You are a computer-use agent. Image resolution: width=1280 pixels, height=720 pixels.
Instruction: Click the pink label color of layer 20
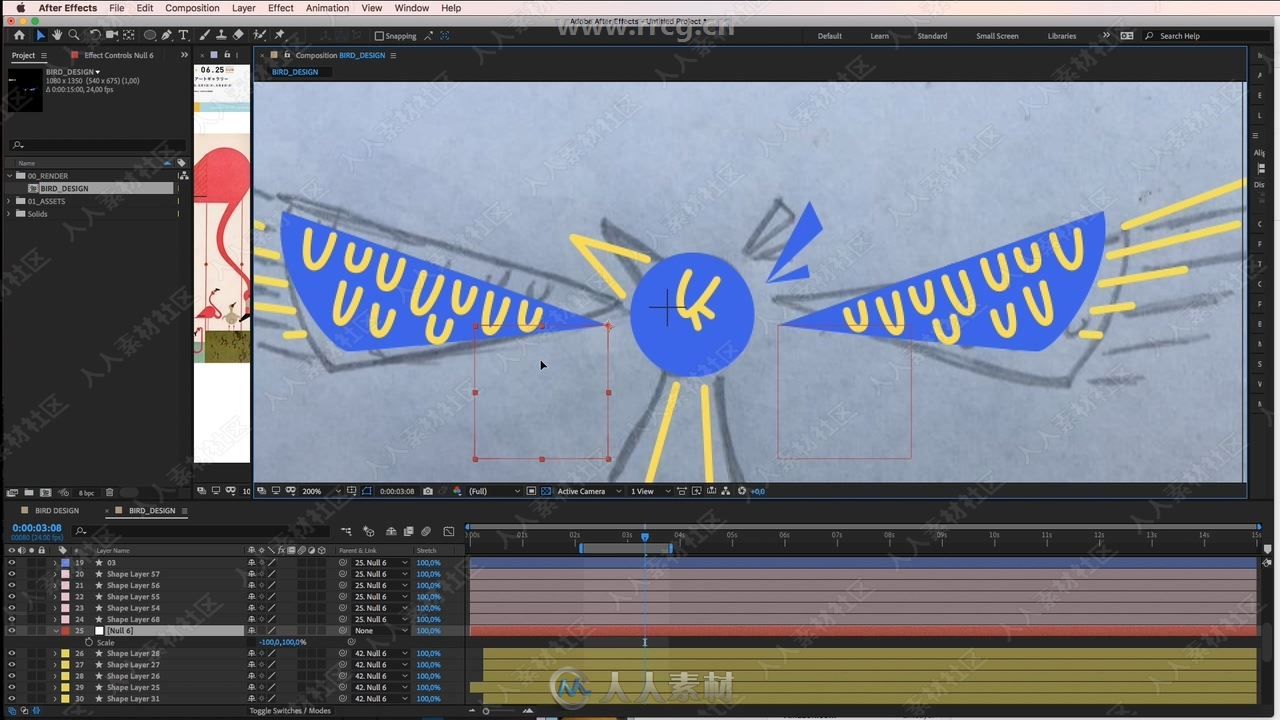tap(66, 574)
